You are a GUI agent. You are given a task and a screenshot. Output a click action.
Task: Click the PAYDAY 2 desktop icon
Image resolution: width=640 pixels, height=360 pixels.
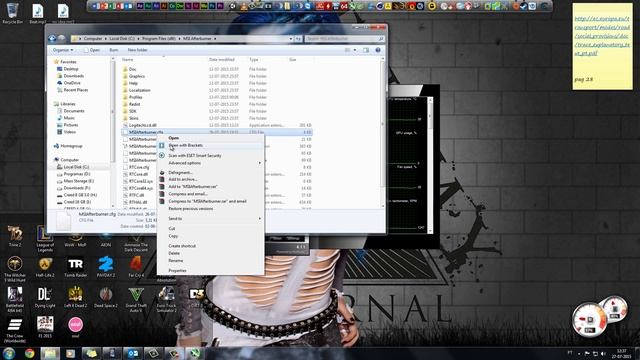click(x=106, y=267)
